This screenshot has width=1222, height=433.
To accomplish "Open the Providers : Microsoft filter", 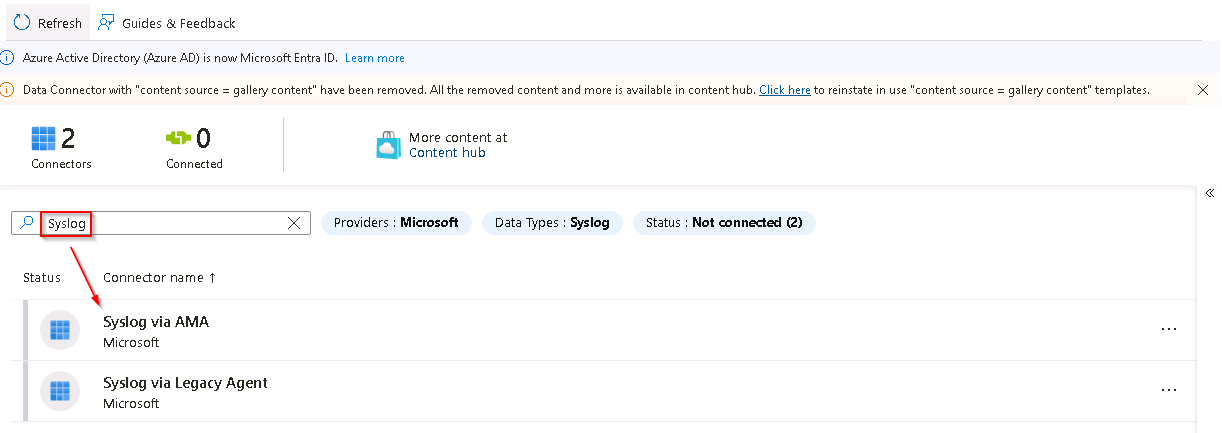I will 396,223.
